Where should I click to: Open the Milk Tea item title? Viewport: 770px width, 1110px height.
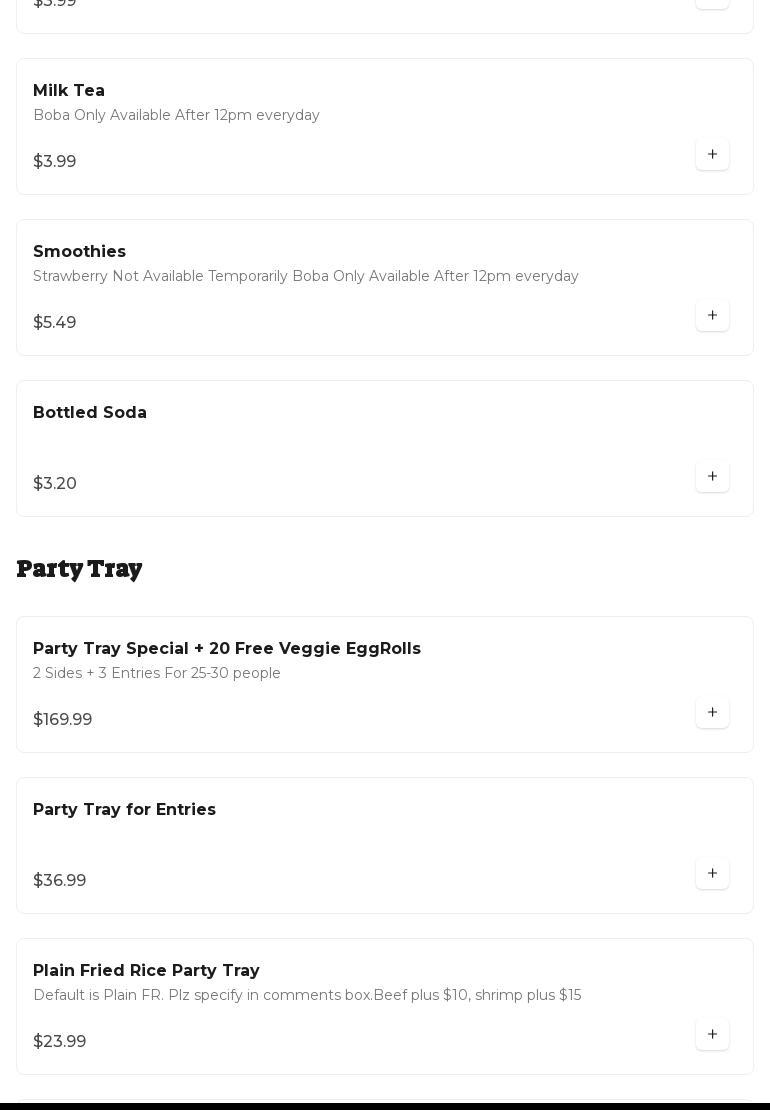69,91
